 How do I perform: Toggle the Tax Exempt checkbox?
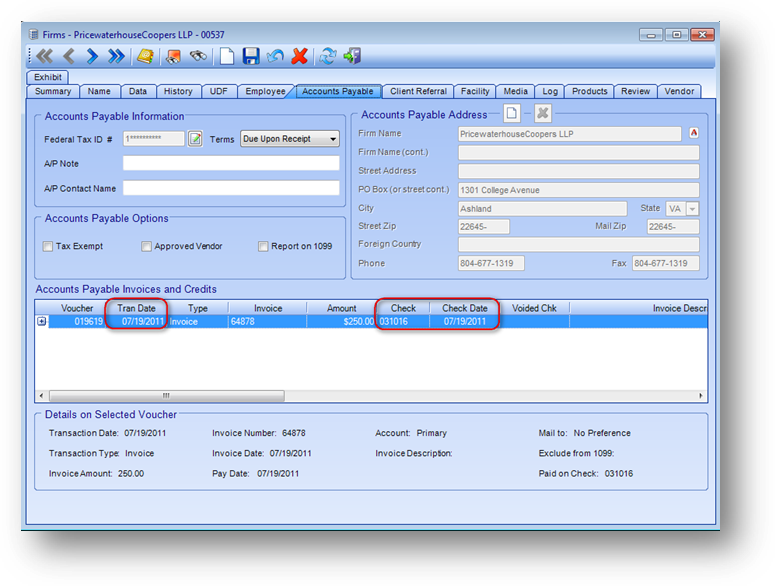tap(48, 246)
